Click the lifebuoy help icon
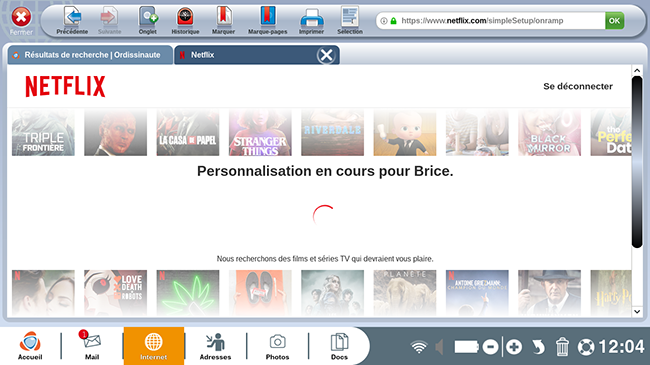650x365 pixels. 586,347
